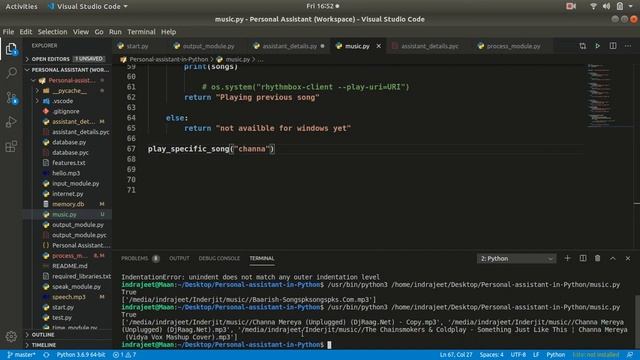Open internet.py in the explorer
This screenshot has width=640, height=360.
click(67, 193)
